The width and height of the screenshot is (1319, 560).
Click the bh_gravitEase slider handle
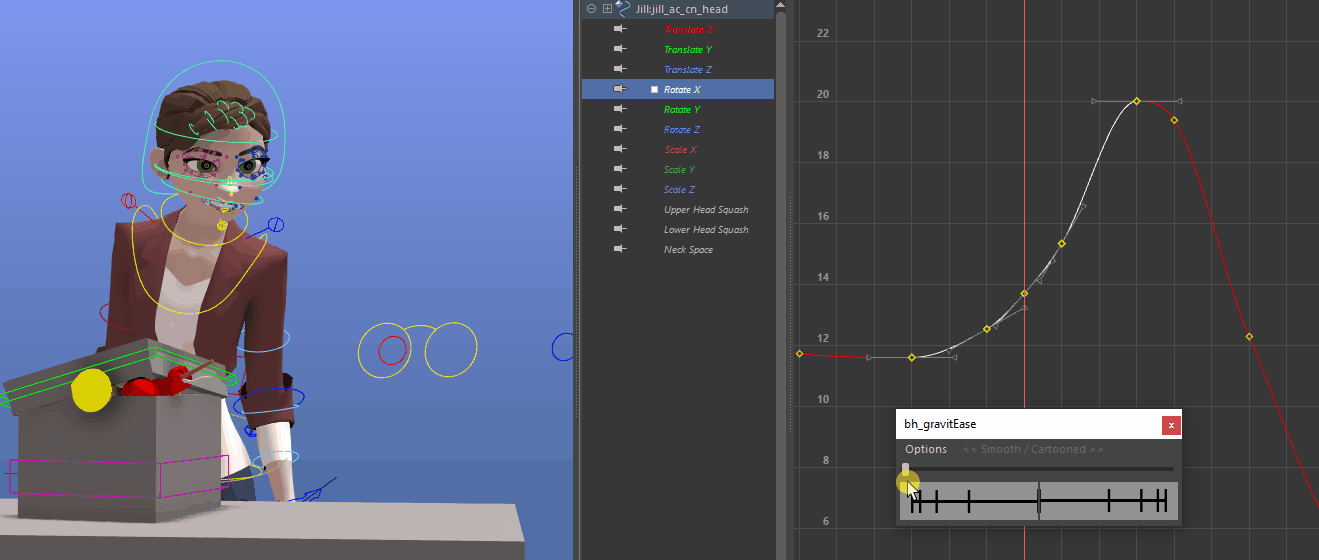(906, 468)
